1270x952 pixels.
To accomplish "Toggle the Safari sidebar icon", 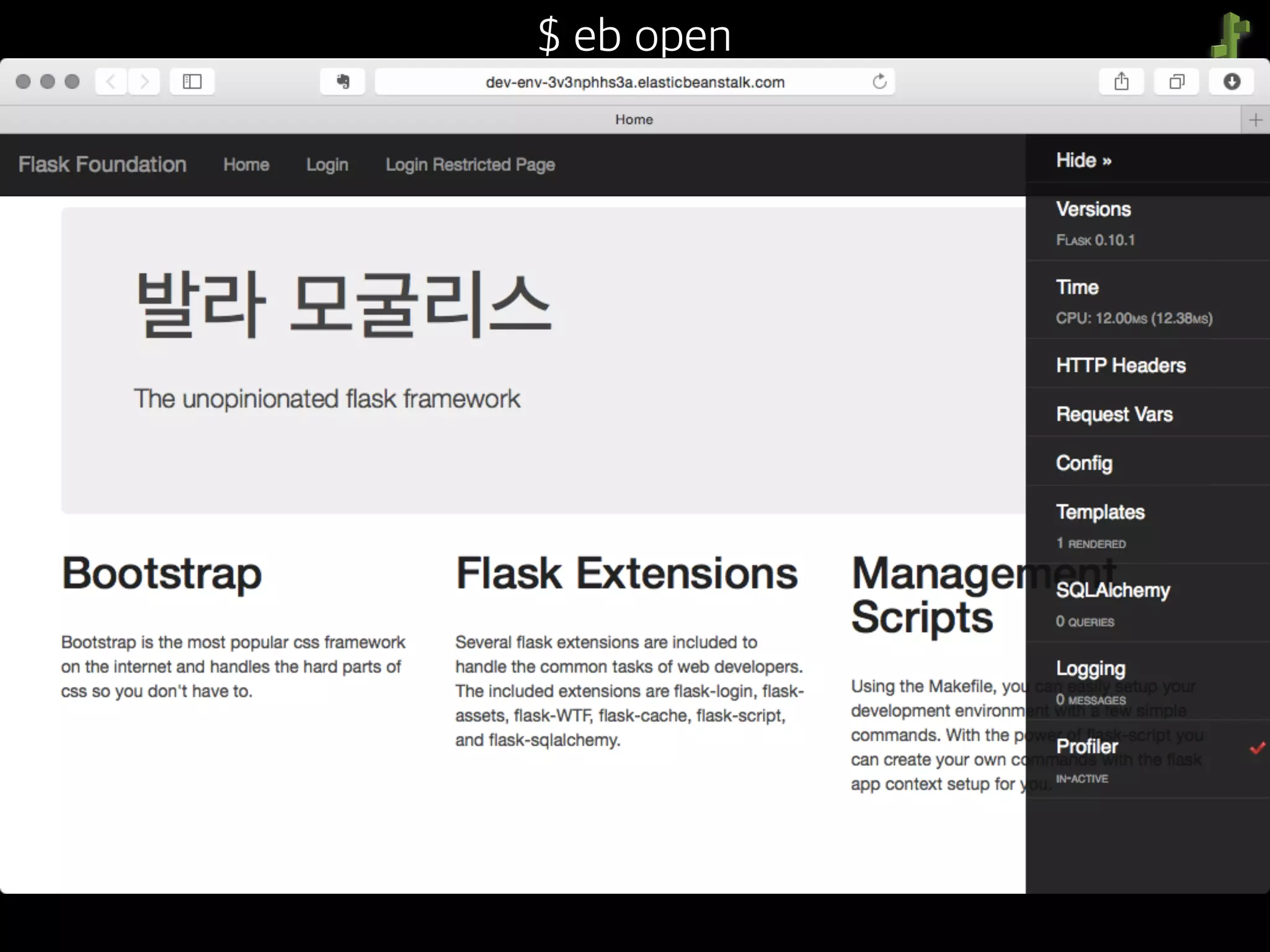I will [192, 82].
